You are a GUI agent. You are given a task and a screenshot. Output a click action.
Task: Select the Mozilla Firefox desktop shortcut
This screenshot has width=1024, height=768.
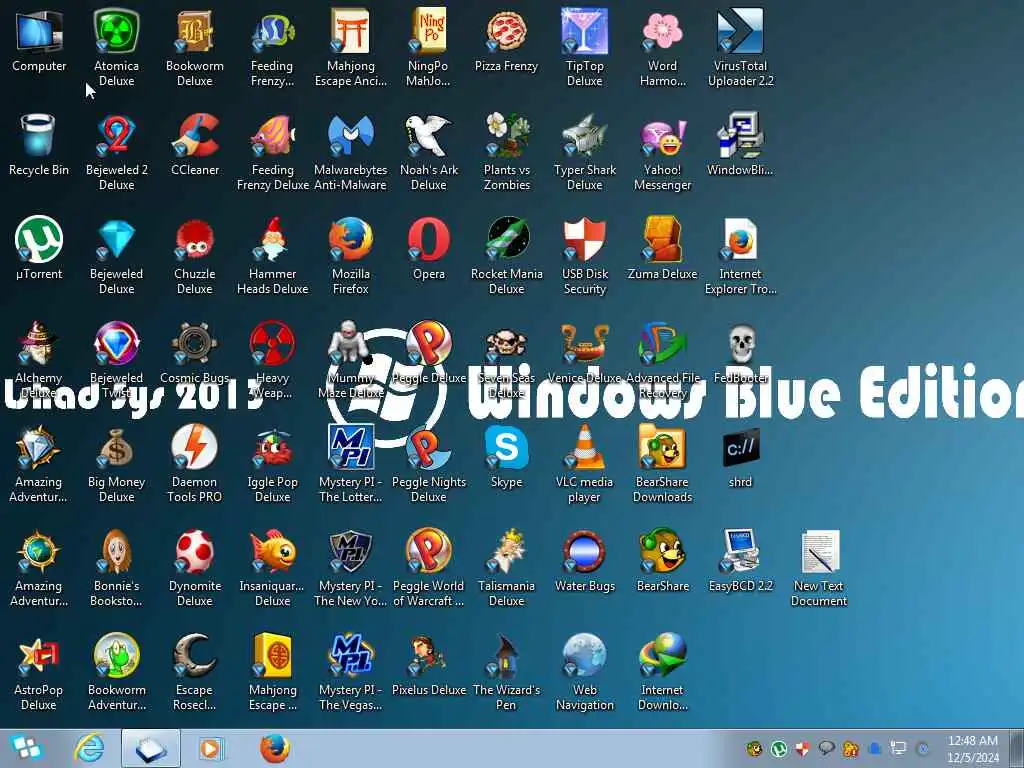351,255
